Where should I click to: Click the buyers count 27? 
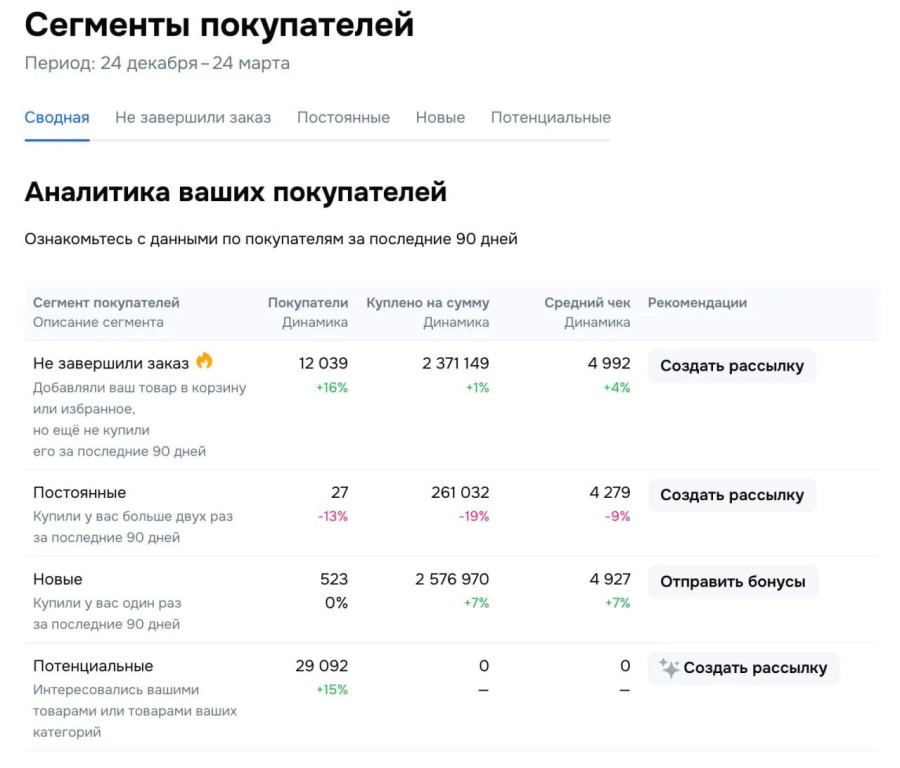click(339, 492)
